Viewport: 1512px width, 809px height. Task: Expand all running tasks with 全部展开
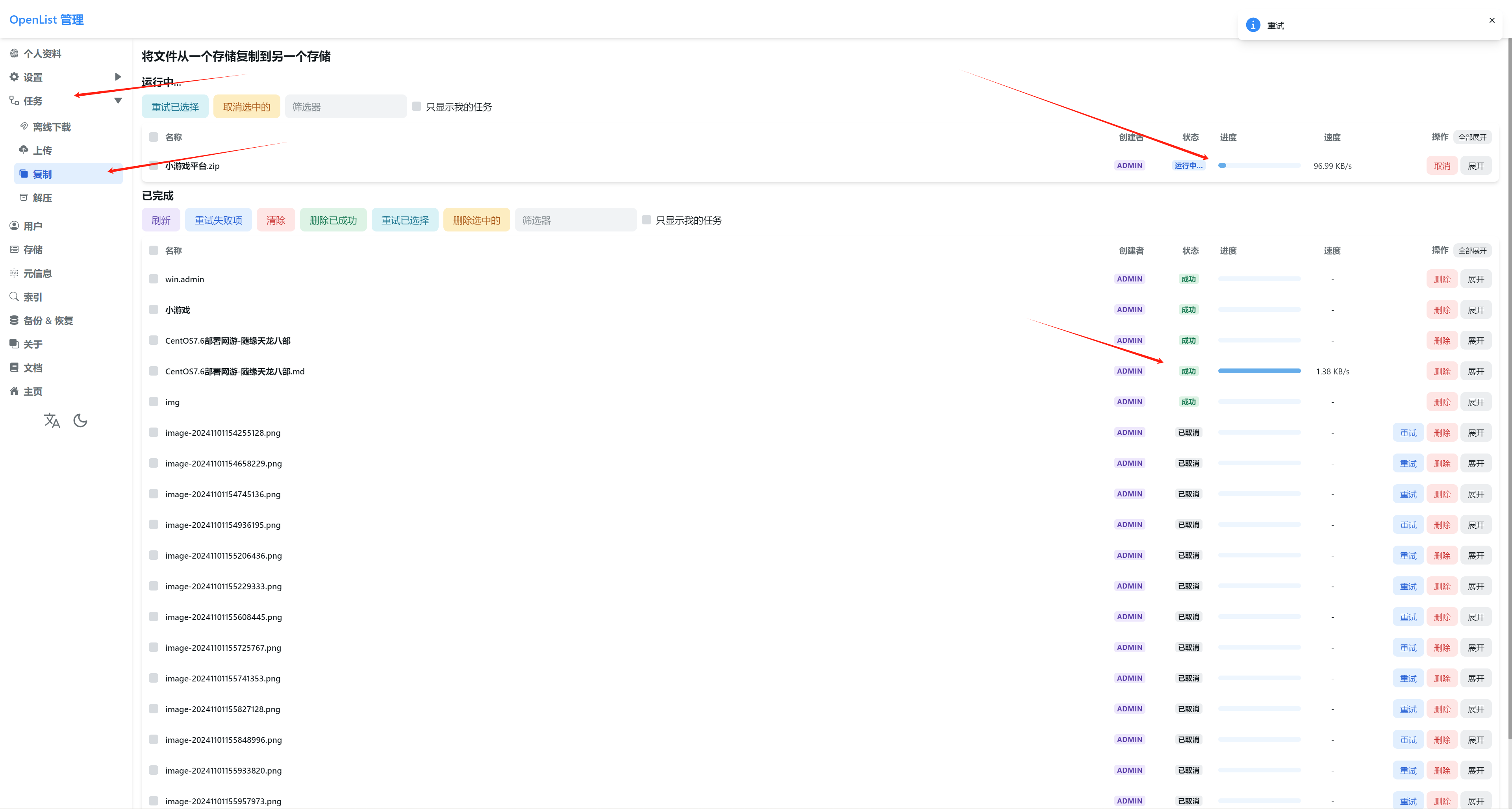click(1472, 137)
